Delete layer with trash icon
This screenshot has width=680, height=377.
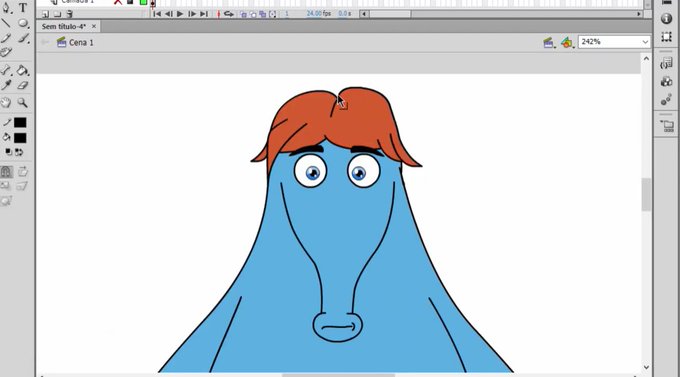point(69,14)
